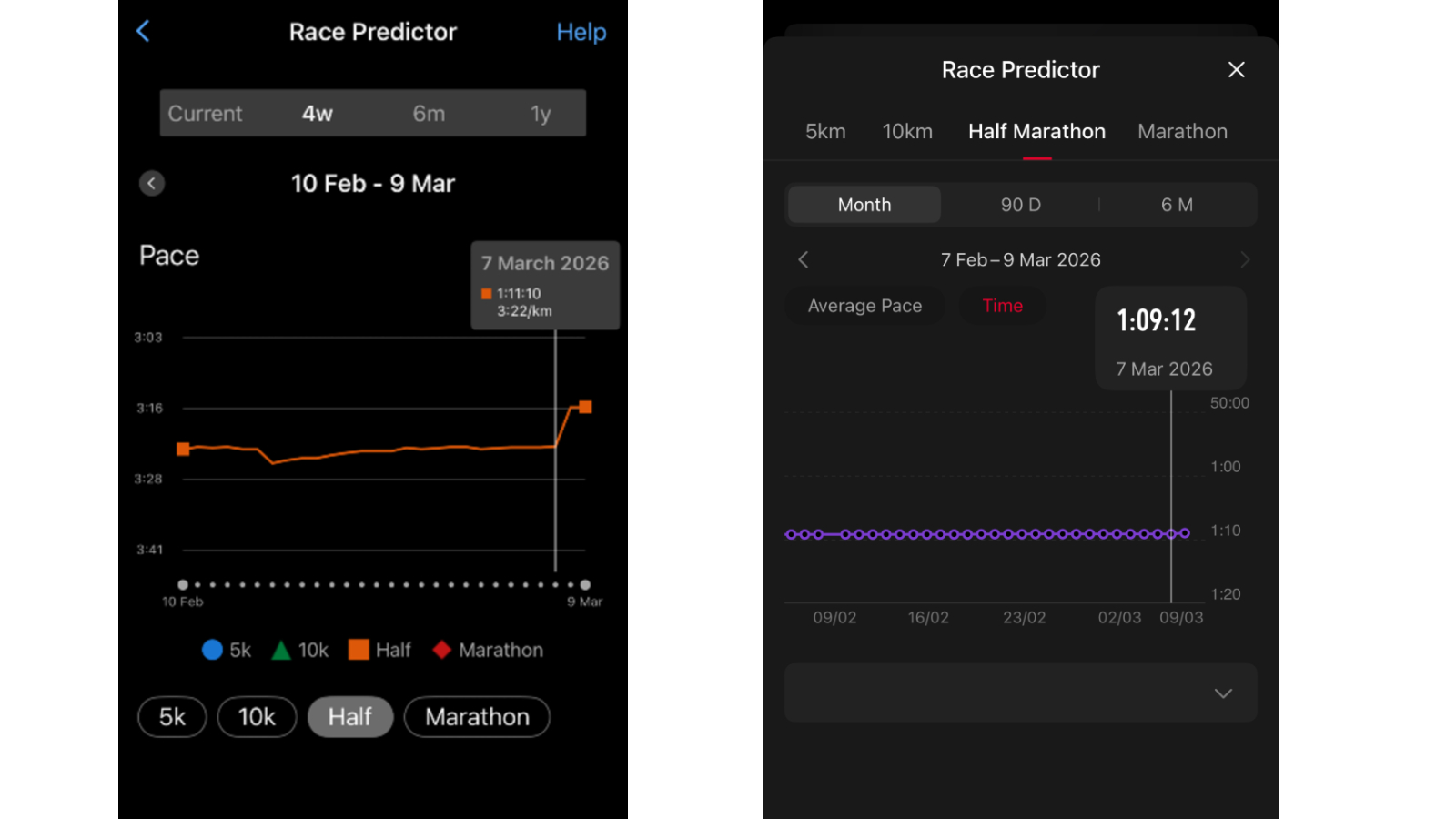Screen dimensions: 1456x819
Task: Expand the bottom panel with the chevron
Action: (x=1223, y=693)
